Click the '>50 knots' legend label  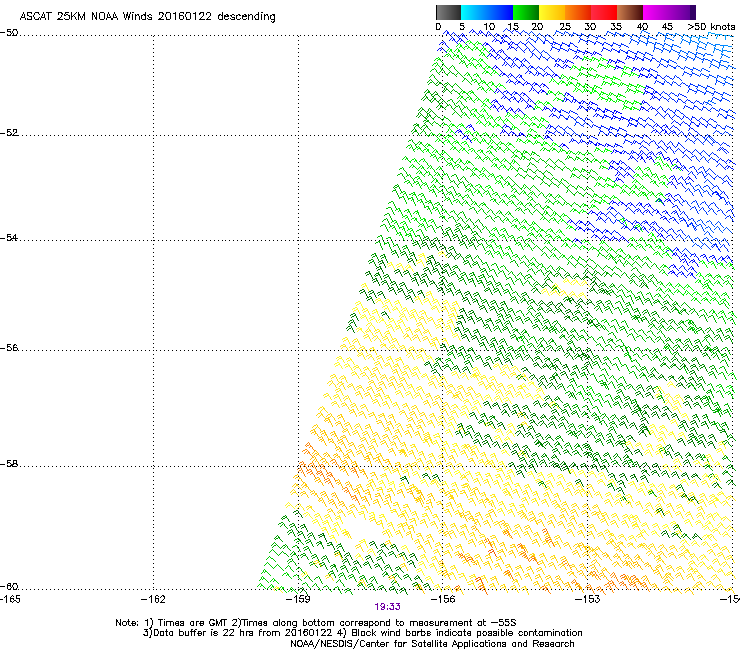click(711, 27)
